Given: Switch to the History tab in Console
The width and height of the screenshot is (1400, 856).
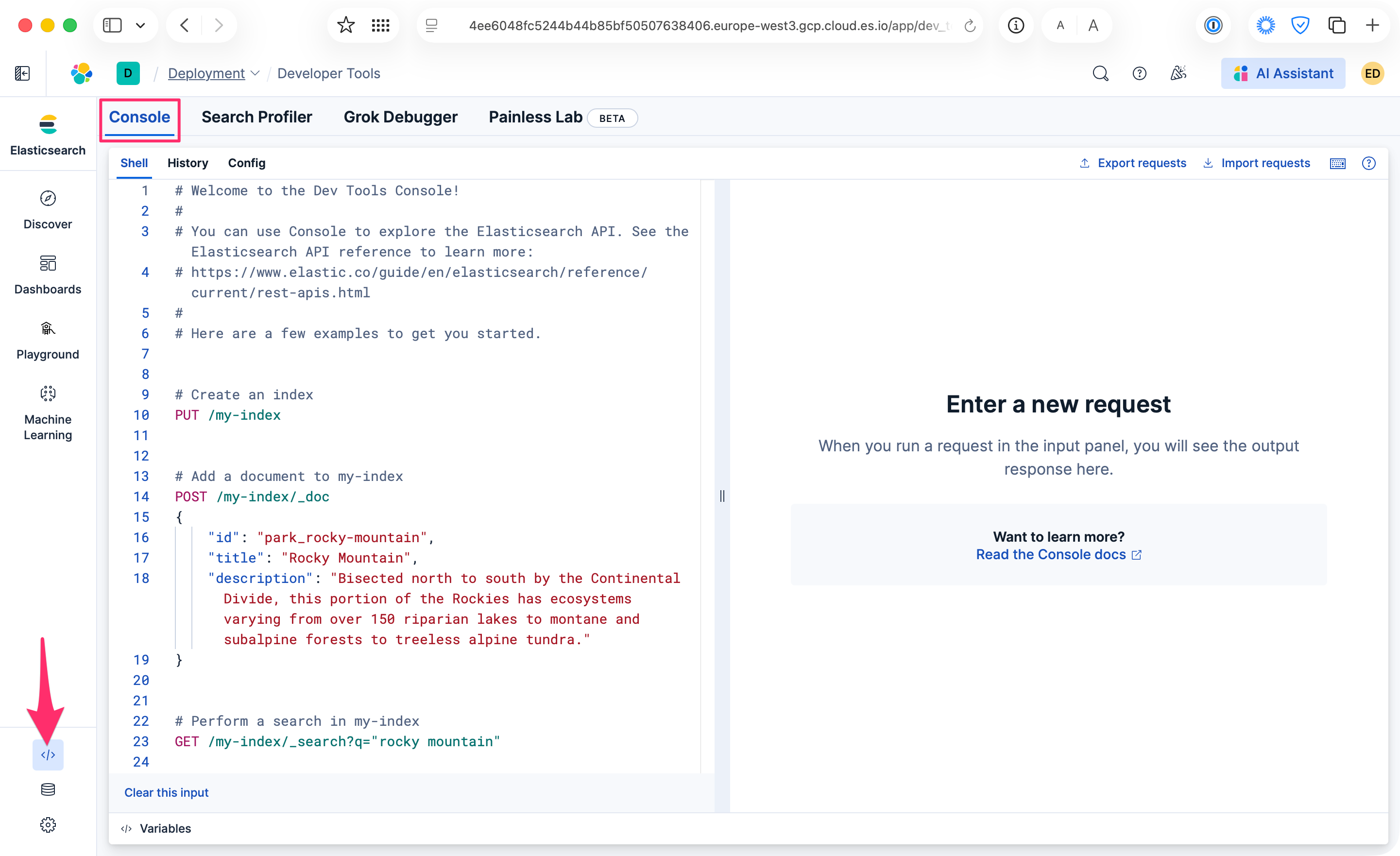Looking at the screenshot, I should 188,163.
